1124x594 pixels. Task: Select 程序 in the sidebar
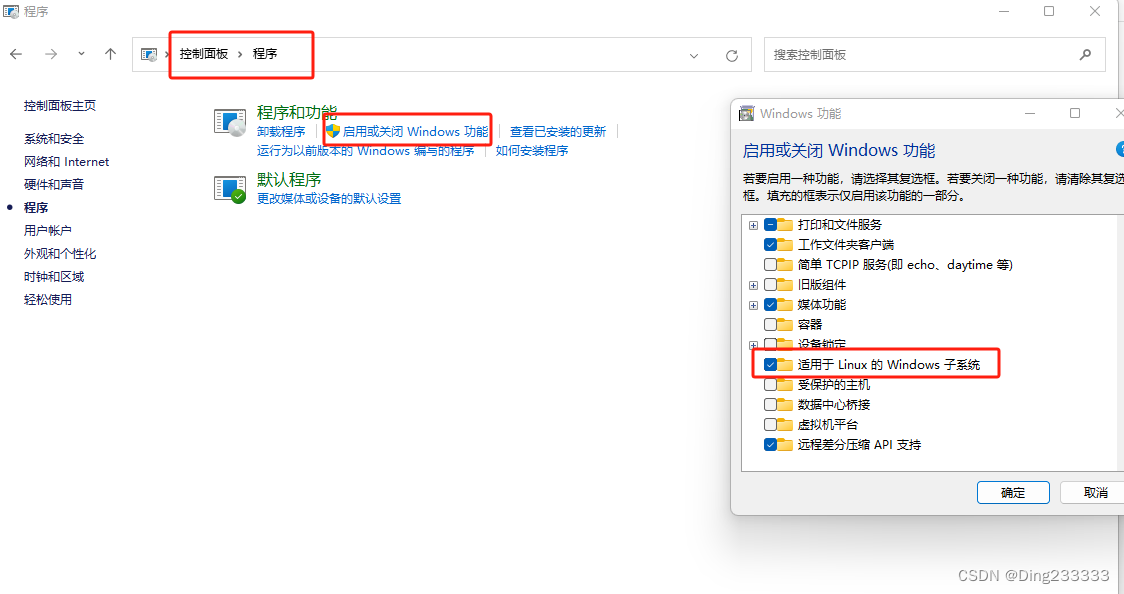click(x=36, y=207)
